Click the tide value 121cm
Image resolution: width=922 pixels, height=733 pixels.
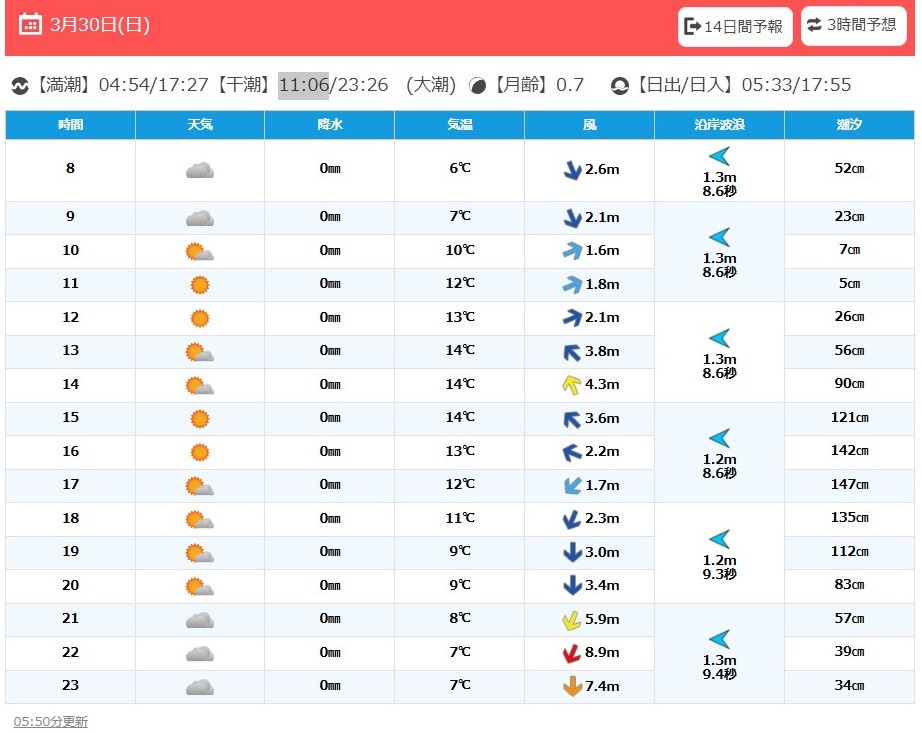[850, 417]
